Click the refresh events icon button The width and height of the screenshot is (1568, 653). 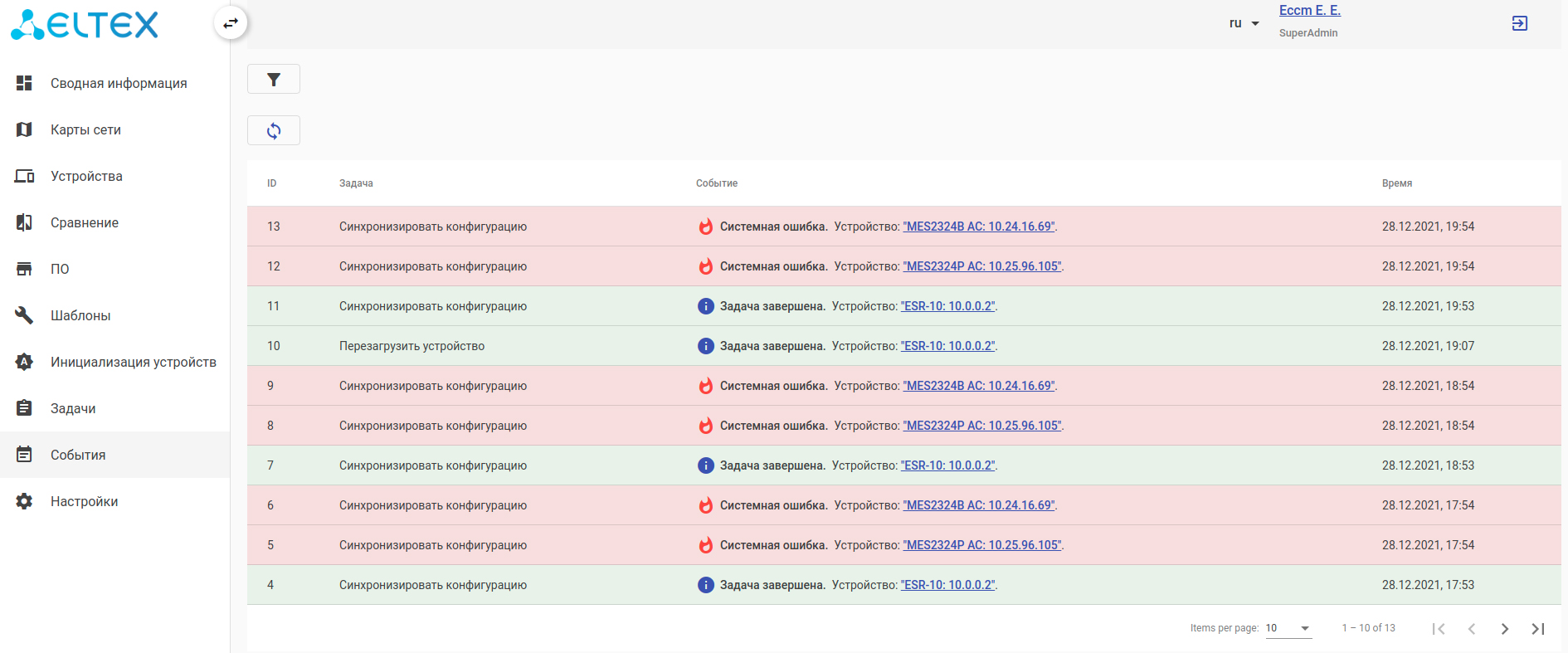pos(274,130)
